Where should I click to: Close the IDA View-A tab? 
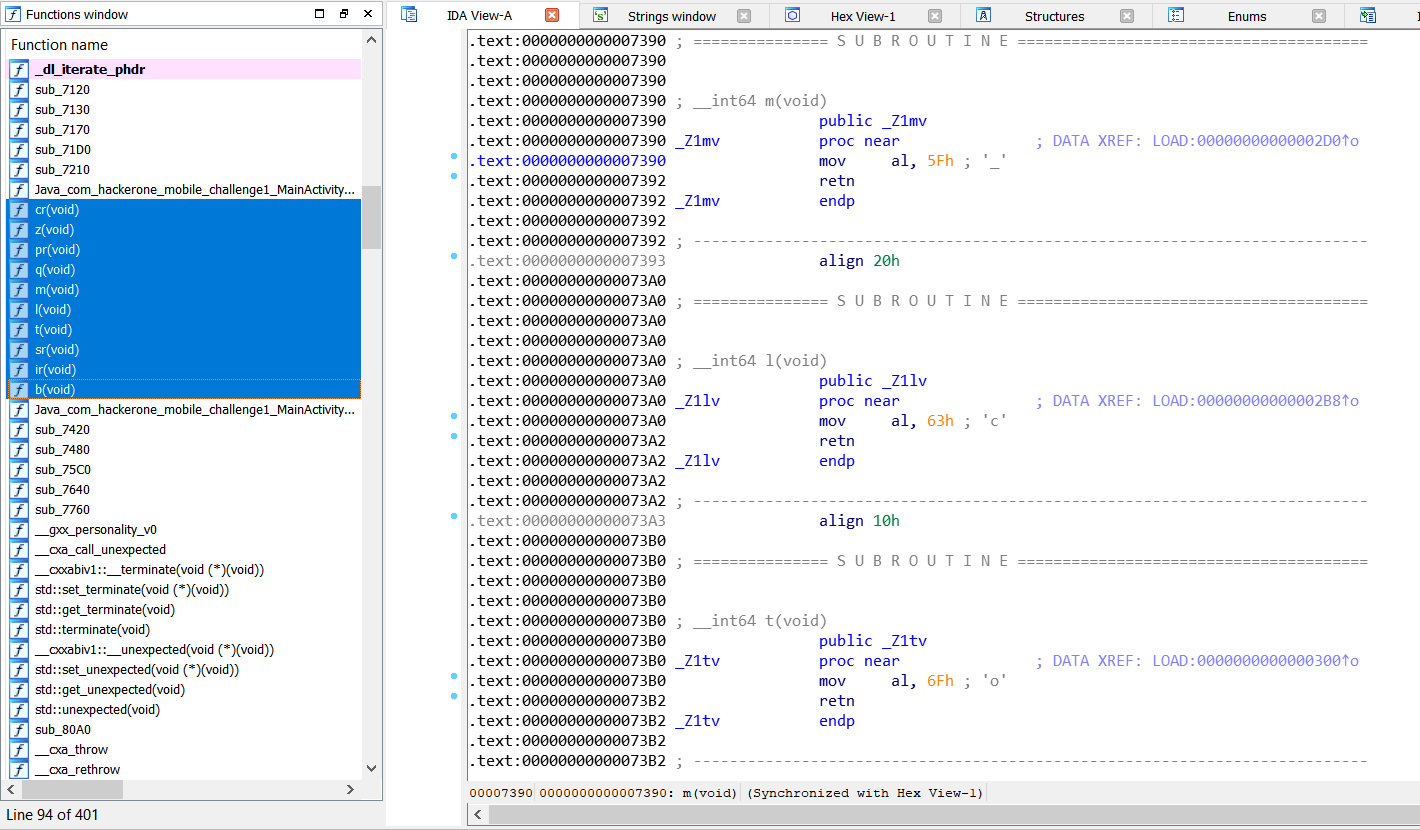pos(552,15)
